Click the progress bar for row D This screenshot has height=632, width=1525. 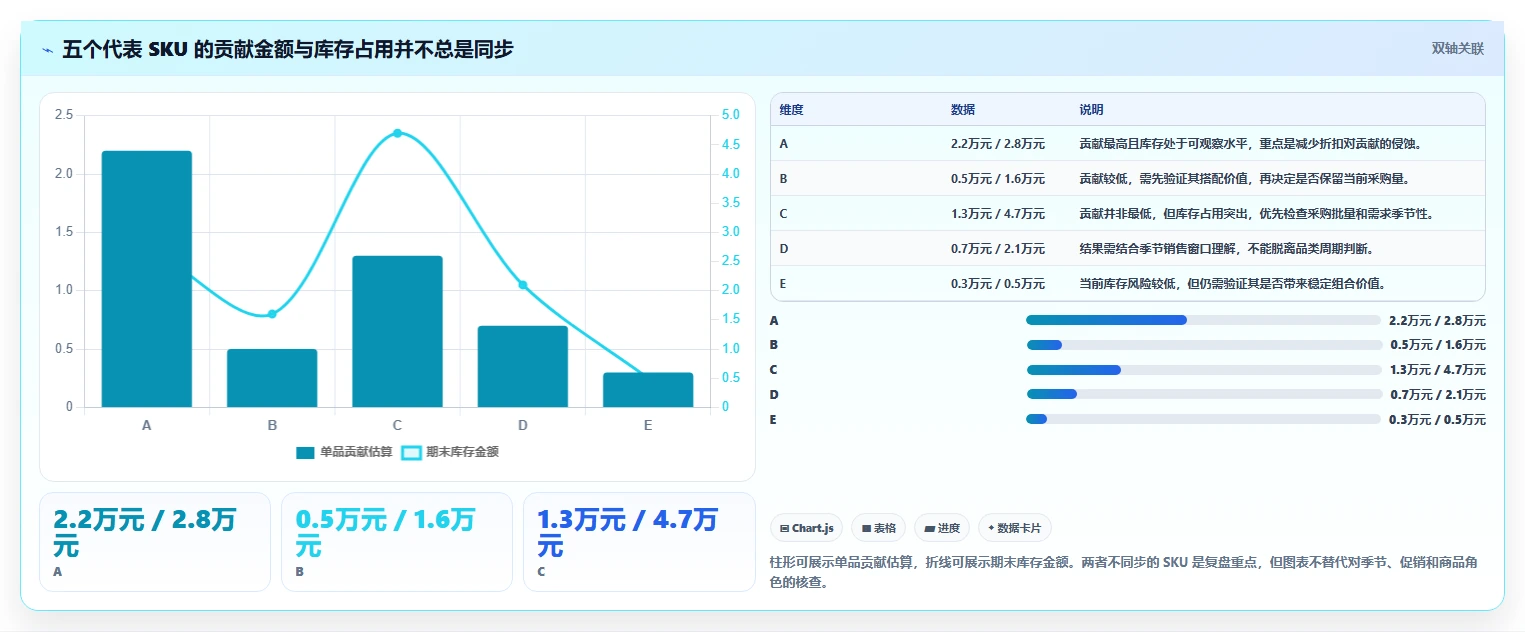(1203, 394)
